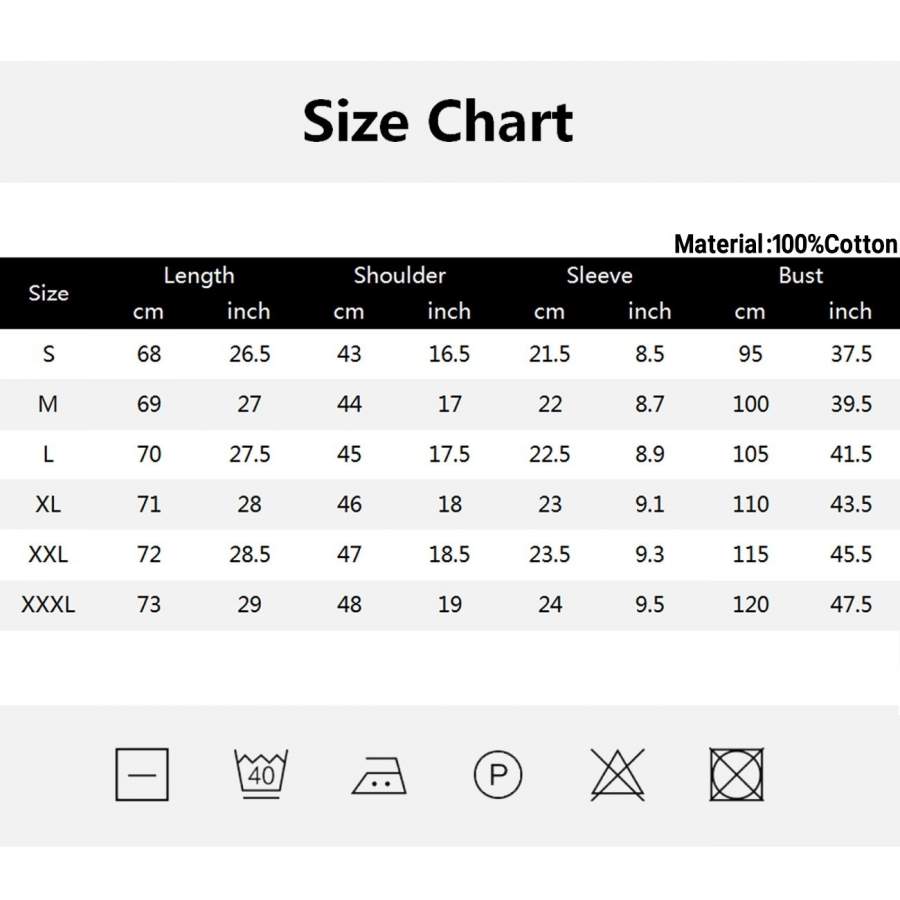Click the Length column header
Image resolution: width=900 pixels, height=900 pixels.
click(x=199, y=275)
